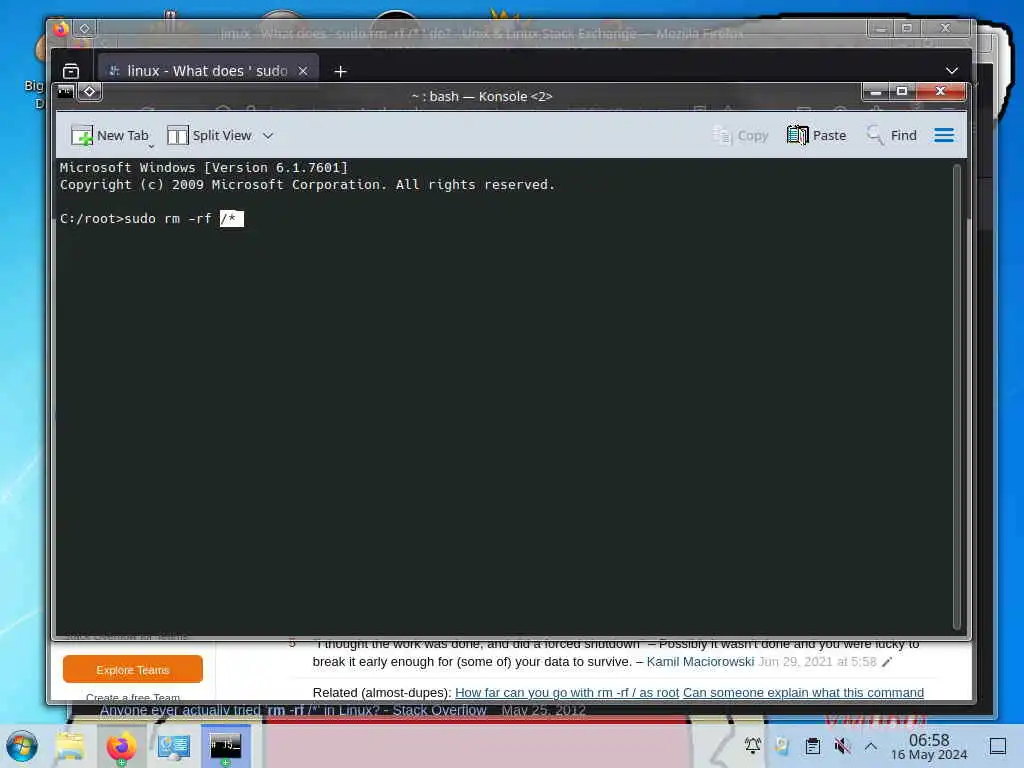The image size is (1024, 768).
Task: Paste clipboard into the terminal
Action: click(816, 135)
